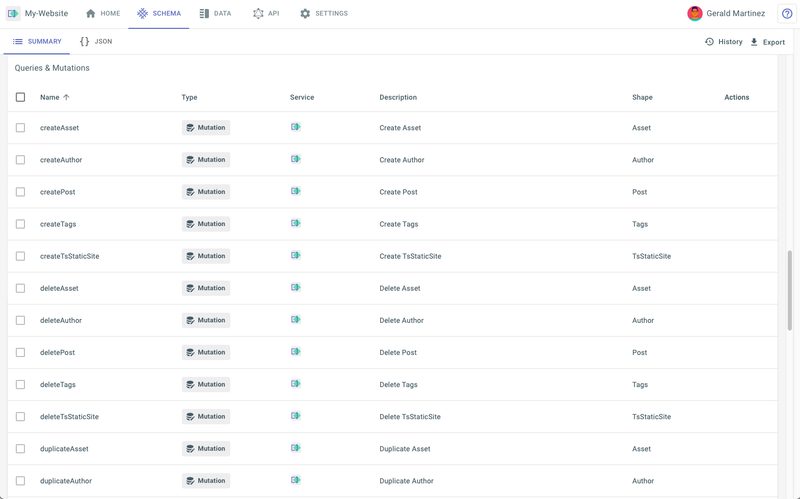This screenshot has width=800, height=499.
Task: Check the deleteTags row checkbox
Action: [x=20, y=385]
